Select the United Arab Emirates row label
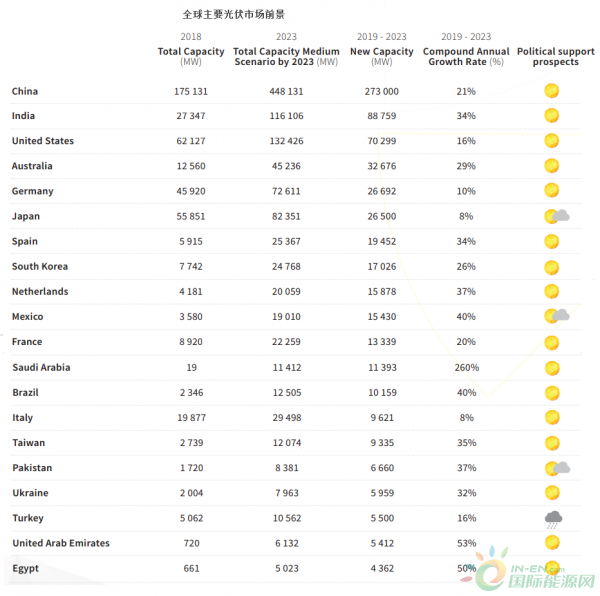600x596 pixels. click(x=61, y=543)
